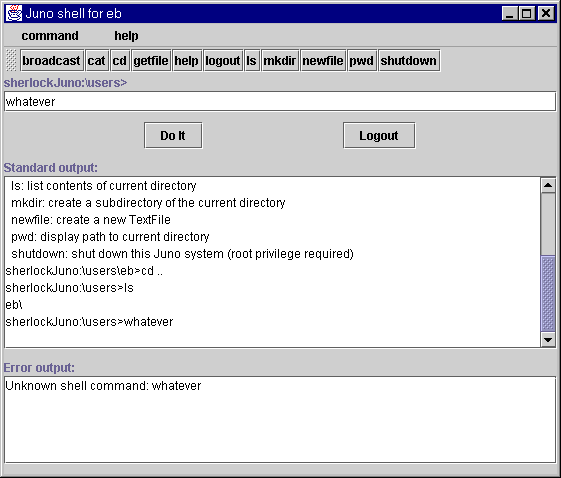Click the standard output scrollbar up arrow

(x=548, y=185)
